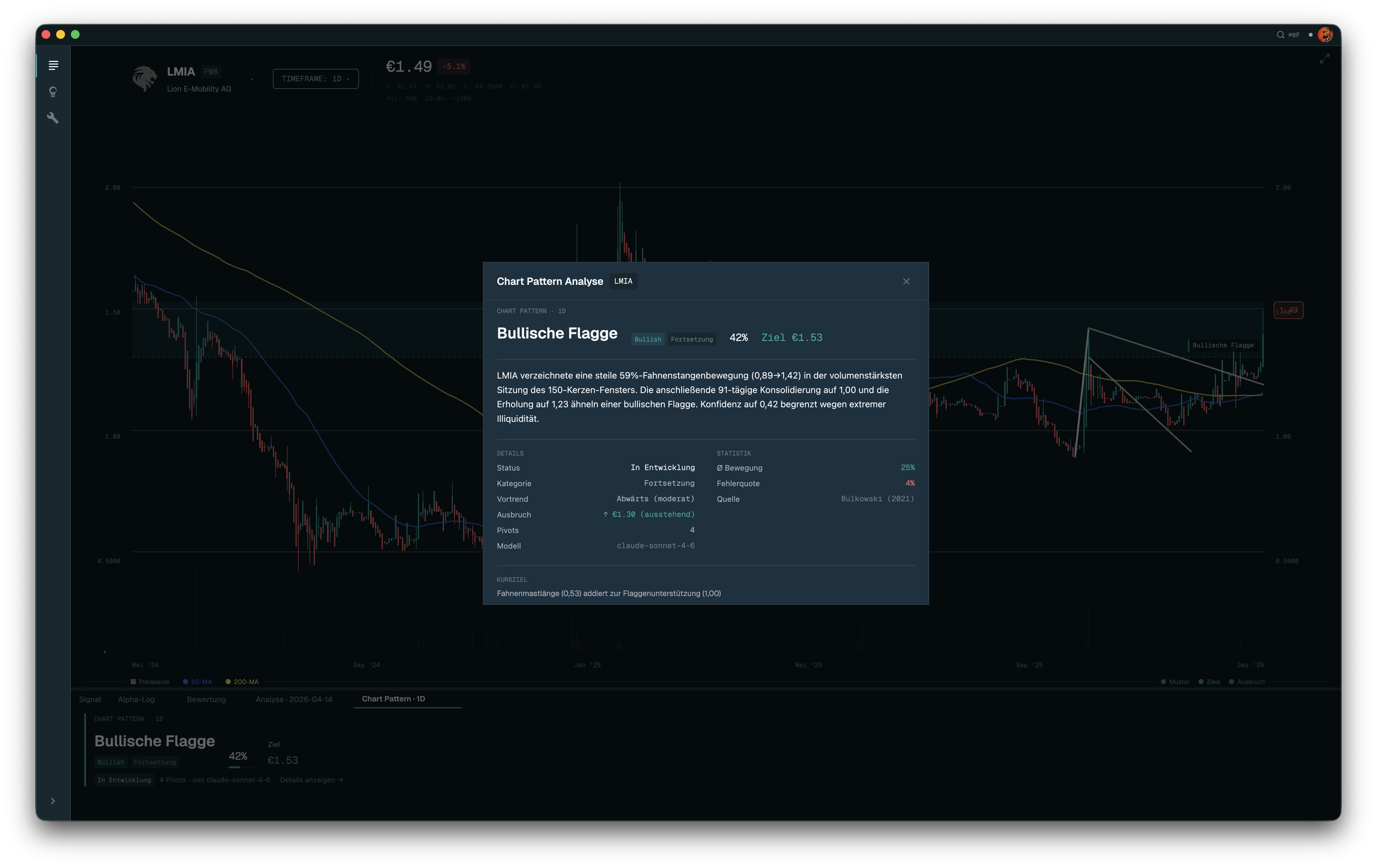Viewport: 1377px width, 868px height.
Task: Click the €1.53 Ziel value in bottom panel
Action: (x=282, y=761)
